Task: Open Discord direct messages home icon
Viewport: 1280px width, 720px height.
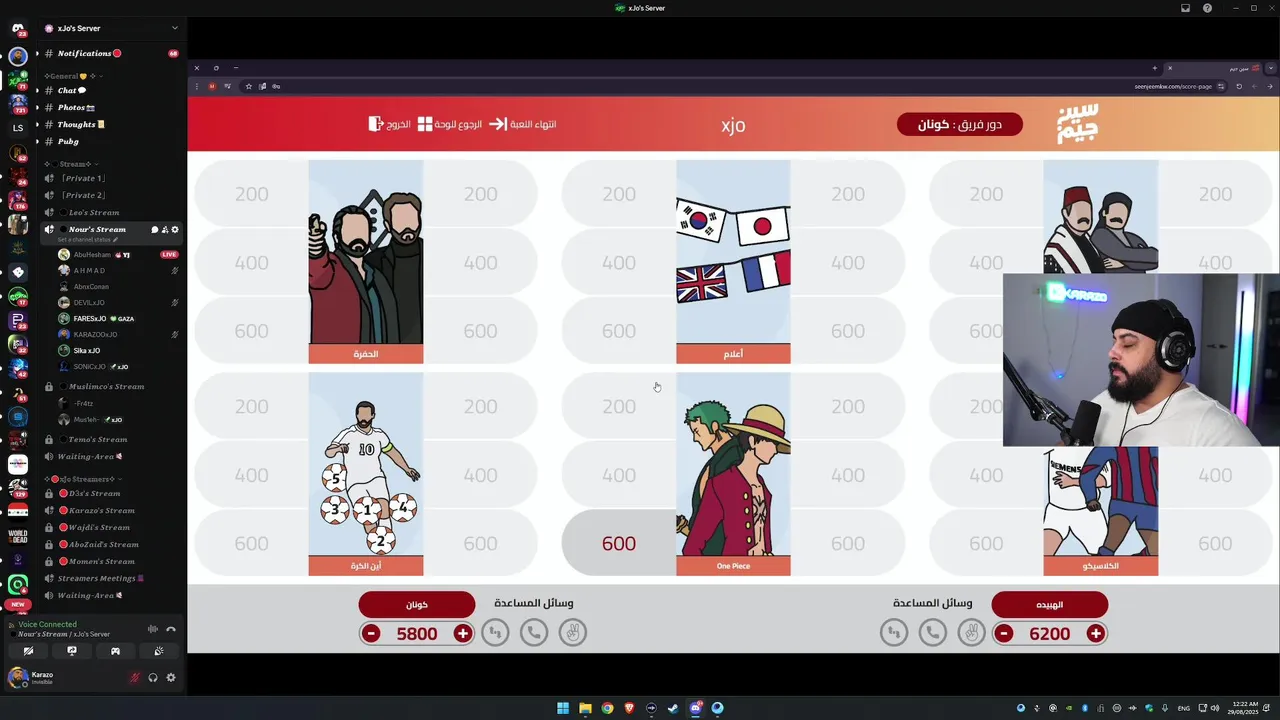Action: [x=18, y=28]
